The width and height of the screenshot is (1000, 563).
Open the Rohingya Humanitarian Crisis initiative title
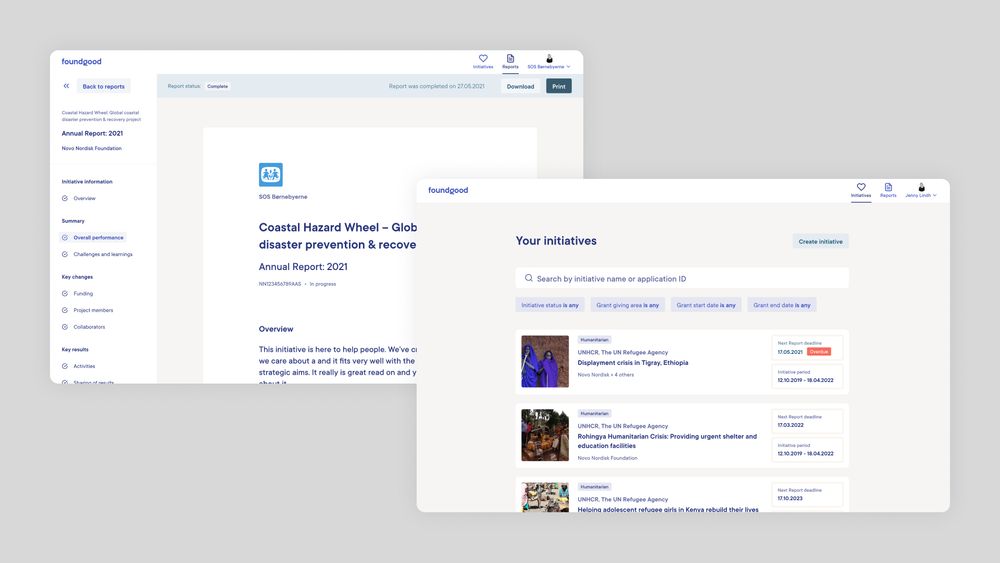pos(667,441)
